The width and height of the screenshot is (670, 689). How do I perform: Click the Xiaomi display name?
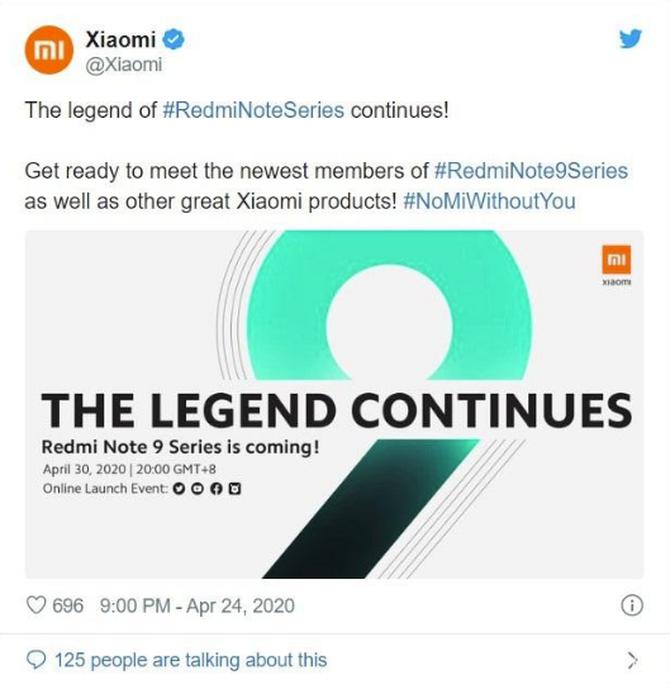(121, 40)
